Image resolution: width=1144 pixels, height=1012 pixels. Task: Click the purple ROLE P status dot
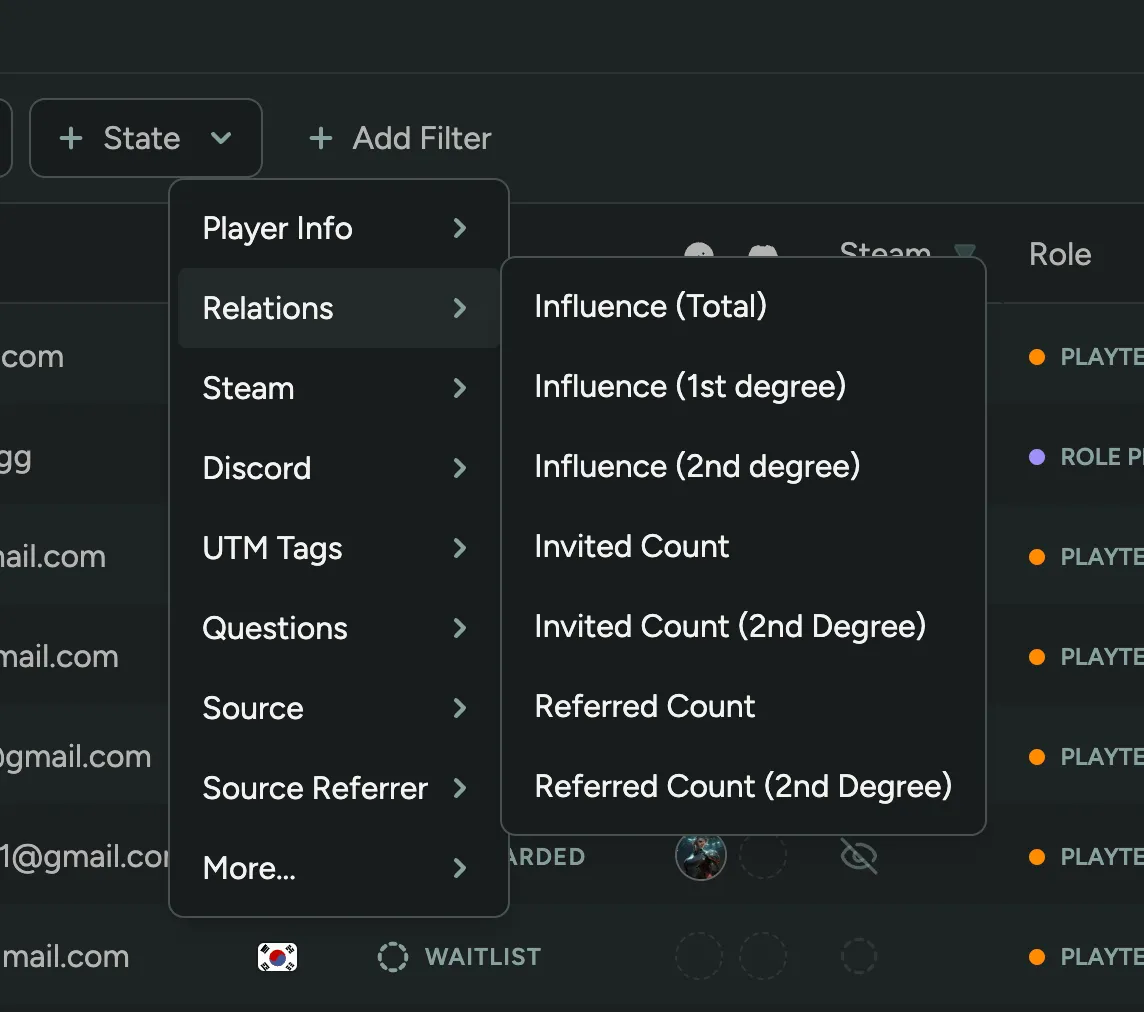1038,457
